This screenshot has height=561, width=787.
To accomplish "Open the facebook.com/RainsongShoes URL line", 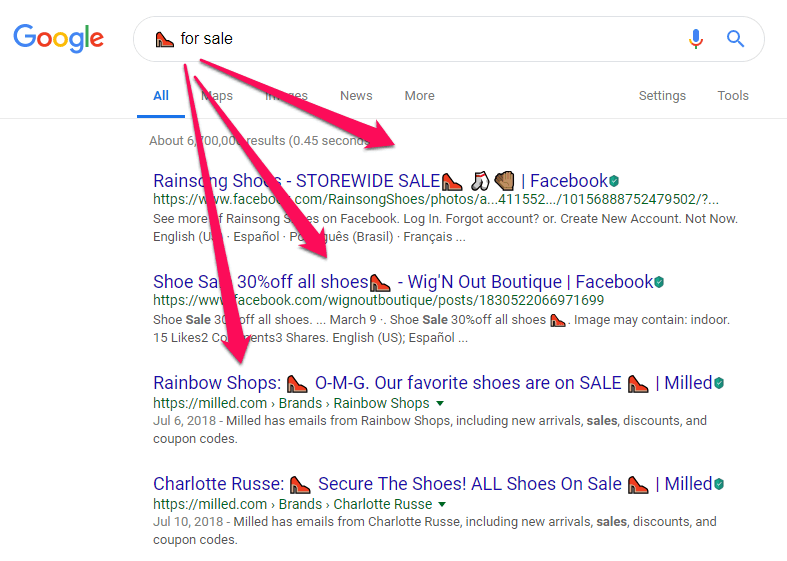I will [x=436, y=200].
